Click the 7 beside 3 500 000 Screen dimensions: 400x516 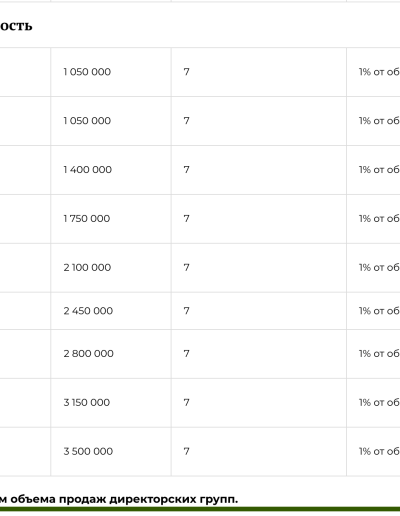[x=186, y=451]
